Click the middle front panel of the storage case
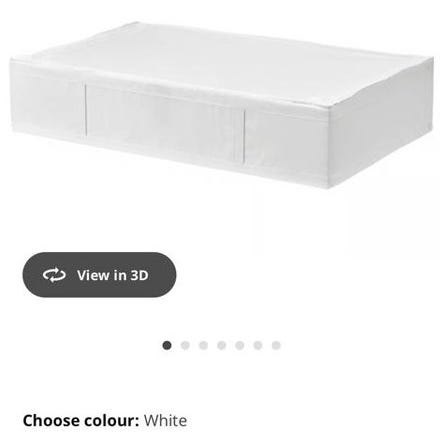Viewport: 443px width, 443px height. (x=165, y=123)
